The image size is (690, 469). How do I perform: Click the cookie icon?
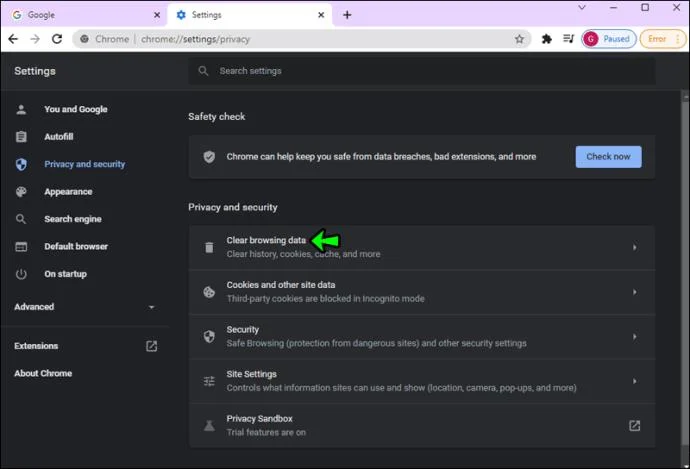point(209,292)
